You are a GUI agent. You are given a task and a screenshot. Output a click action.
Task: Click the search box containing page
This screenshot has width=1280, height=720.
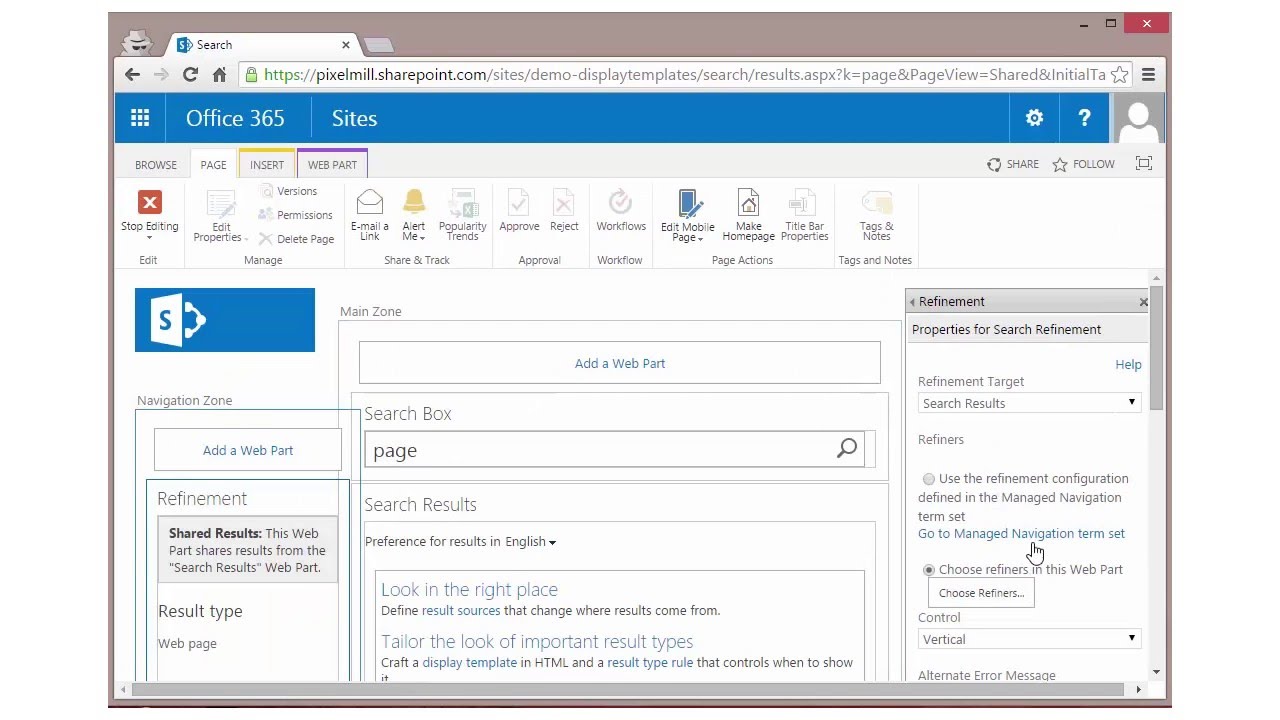(600, 450)
